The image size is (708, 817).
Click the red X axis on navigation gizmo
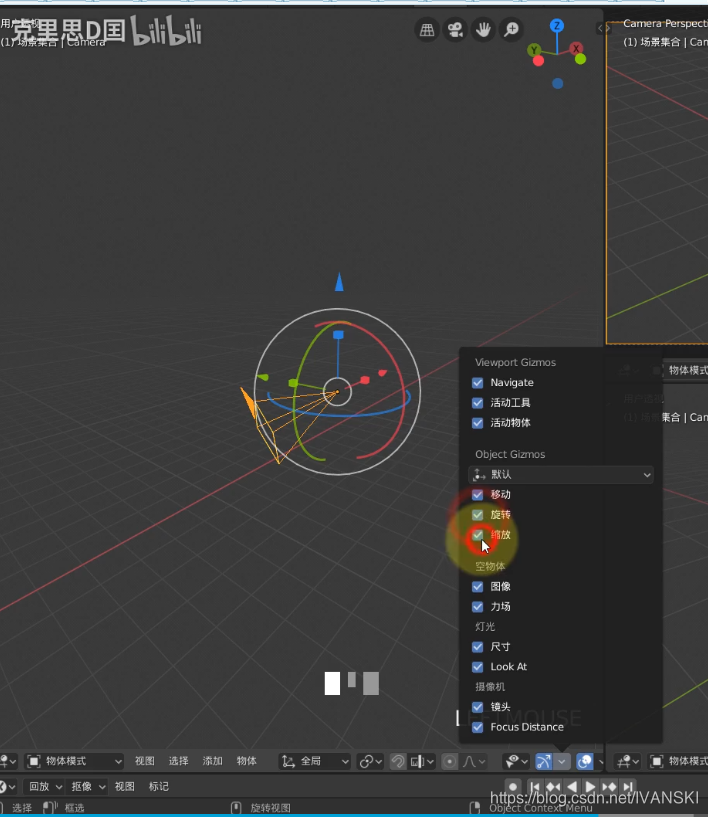coord(576,49)
